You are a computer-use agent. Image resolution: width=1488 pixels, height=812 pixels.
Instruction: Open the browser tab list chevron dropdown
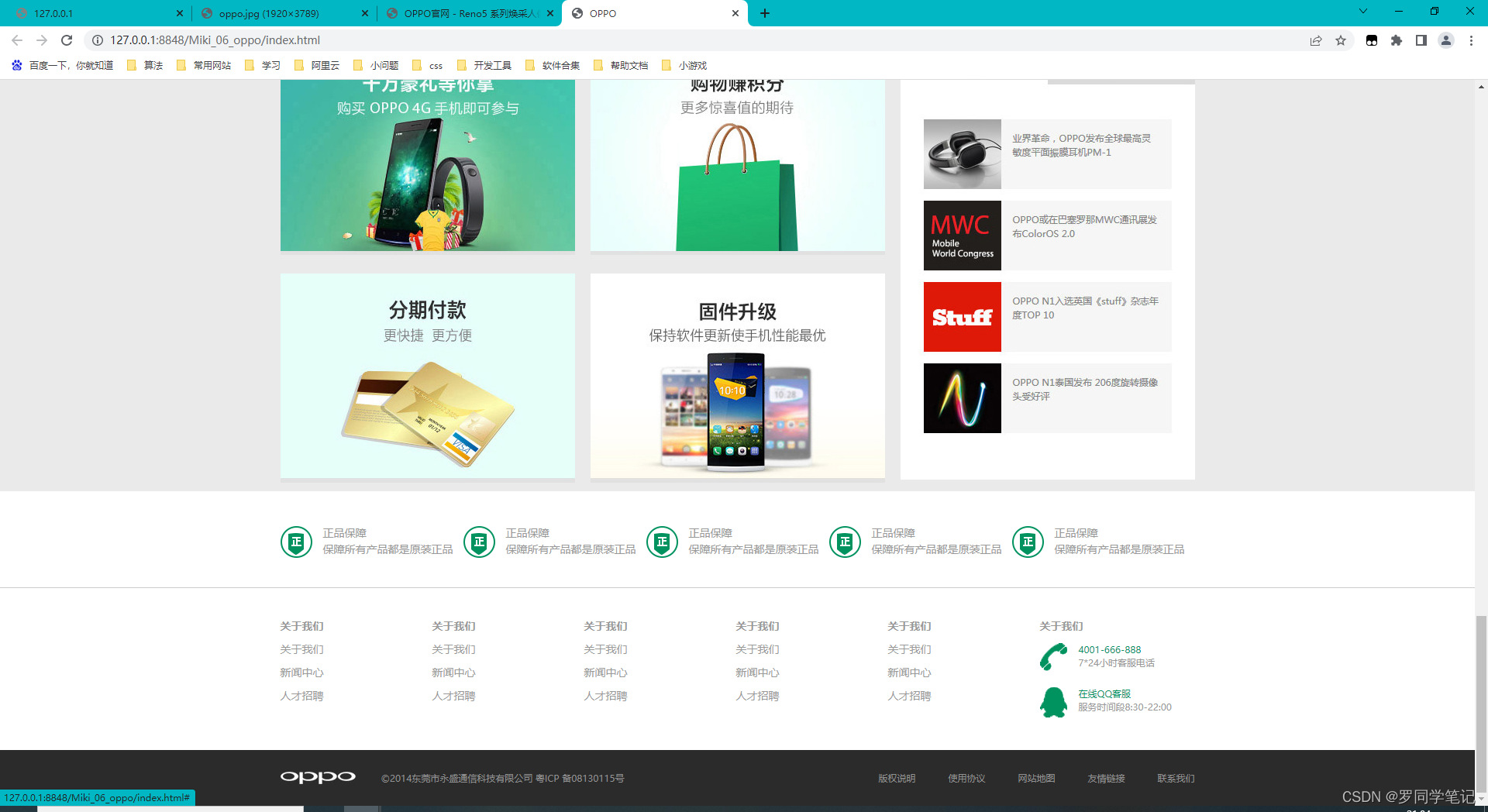[x=1362, y=12]
